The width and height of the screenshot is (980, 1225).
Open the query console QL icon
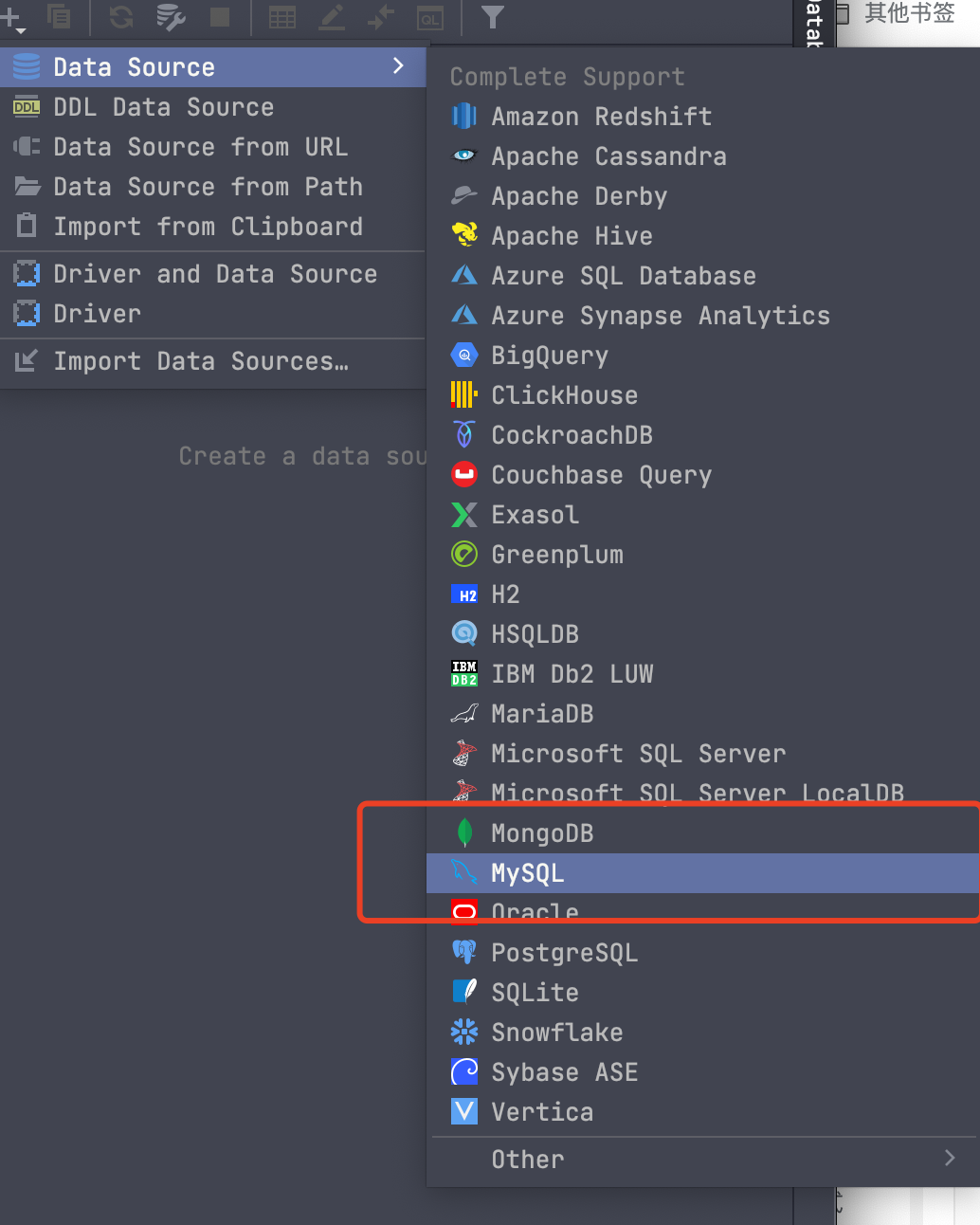[430, 17]
